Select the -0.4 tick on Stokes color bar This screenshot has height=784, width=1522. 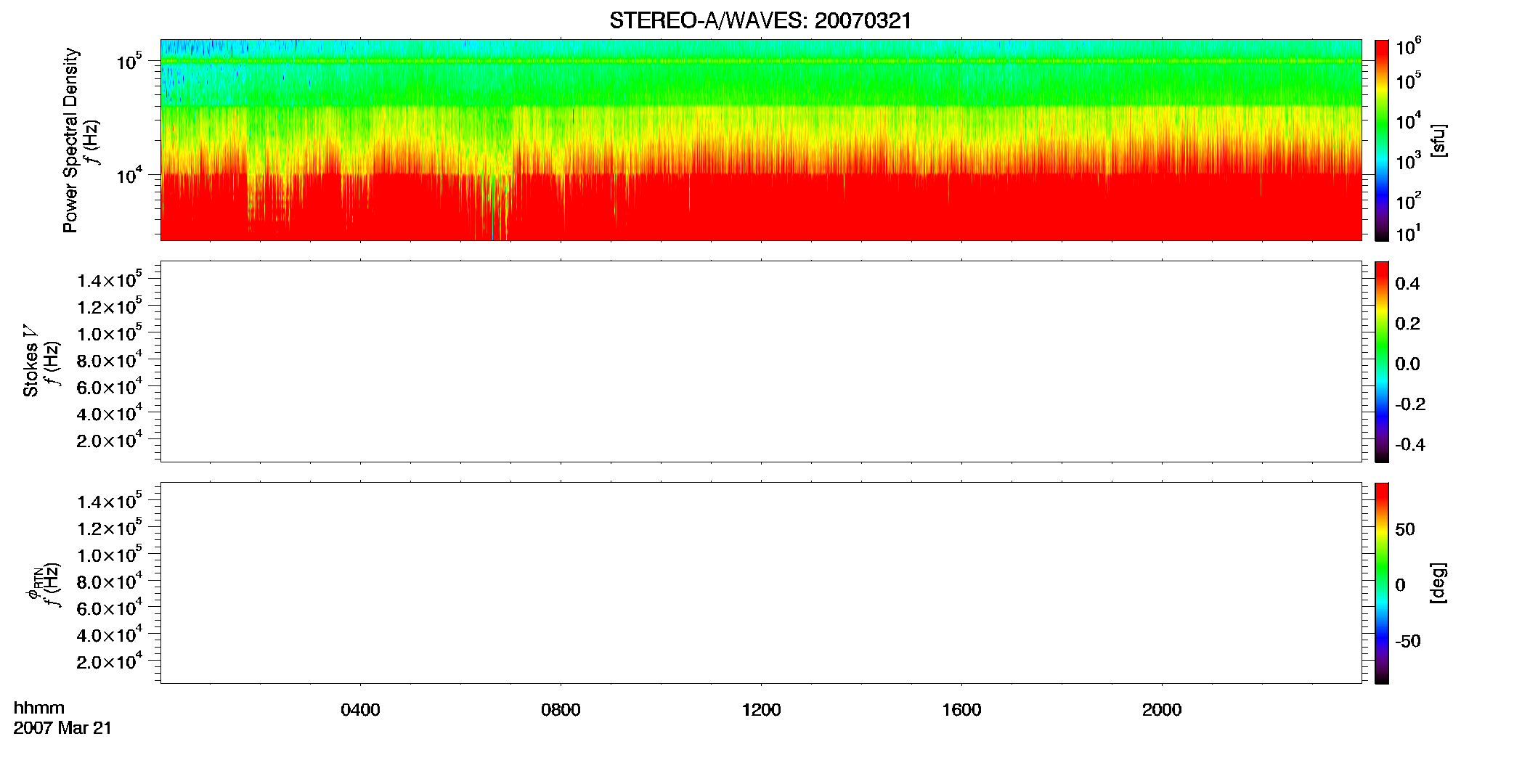[1410, 445]
